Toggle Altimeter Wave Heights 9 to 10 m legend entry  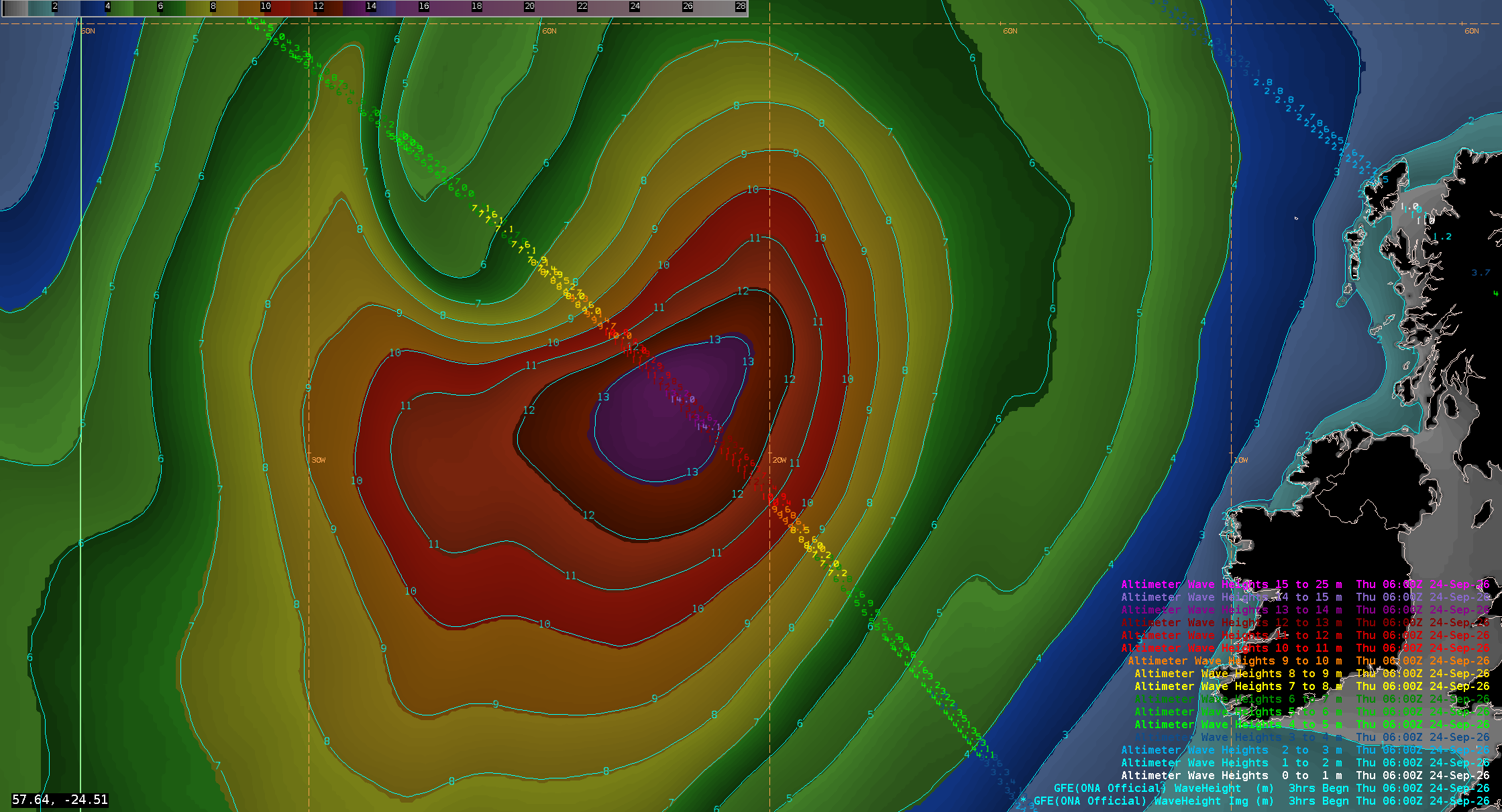[1308, 660]
